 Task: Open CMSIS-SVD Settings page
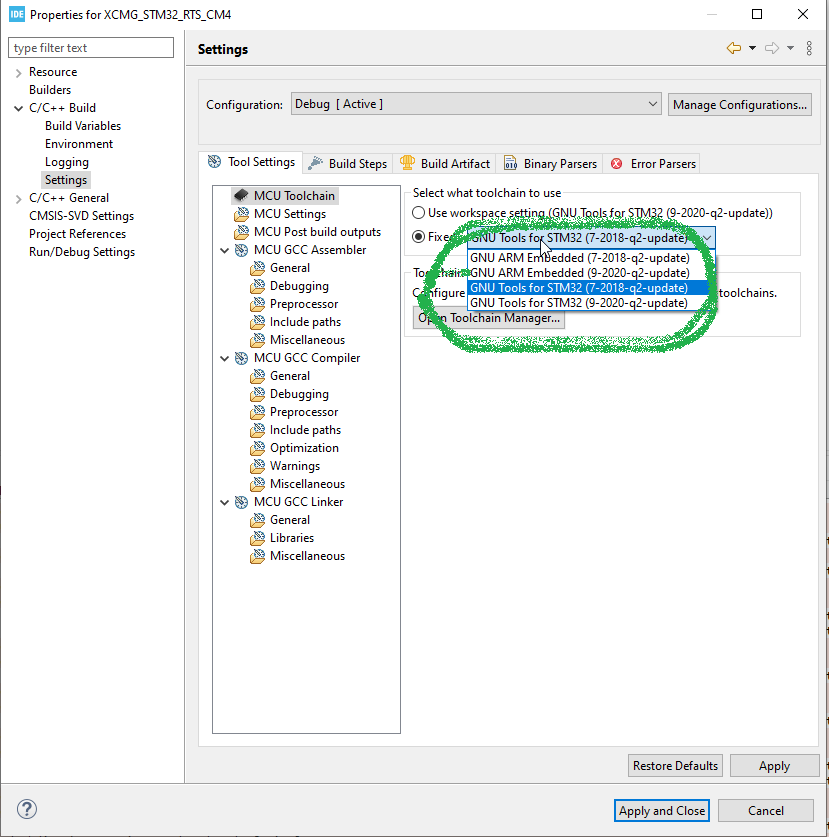81,216
